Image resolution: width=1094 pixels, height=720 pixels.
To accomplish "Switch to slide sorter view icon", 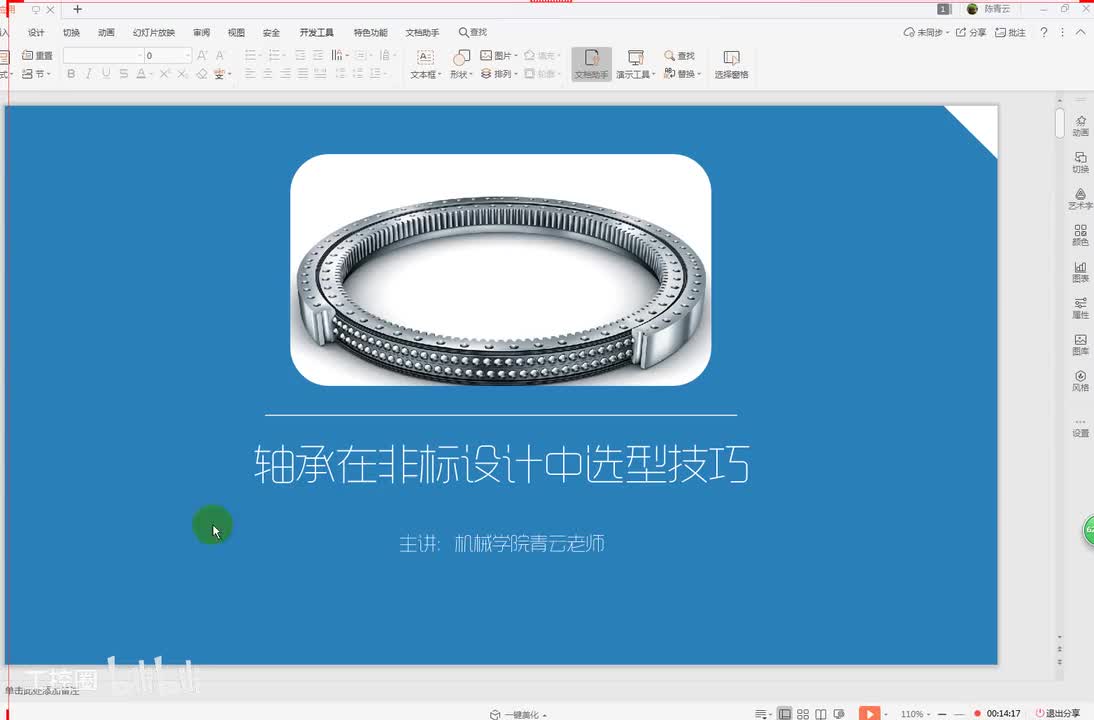I will [803, 714].
